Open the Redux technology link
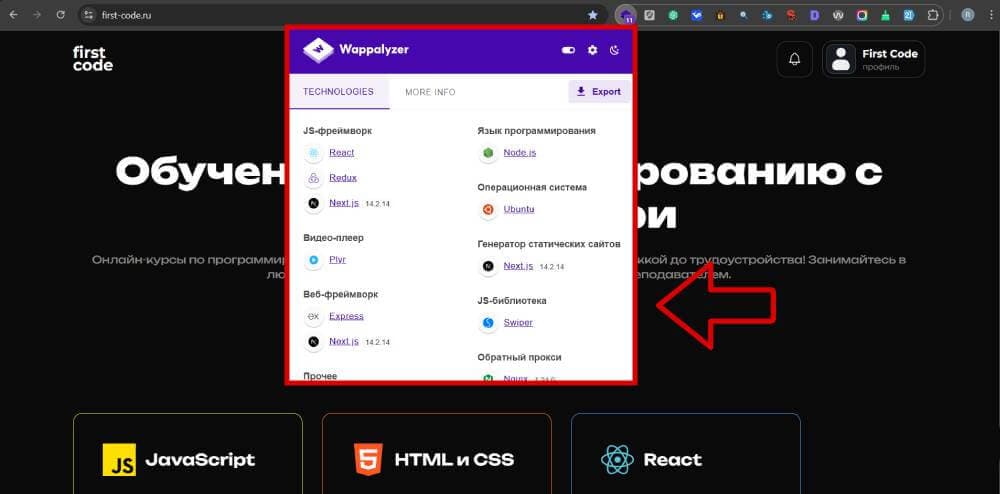Screen dimensions: 1000x494 342,178
